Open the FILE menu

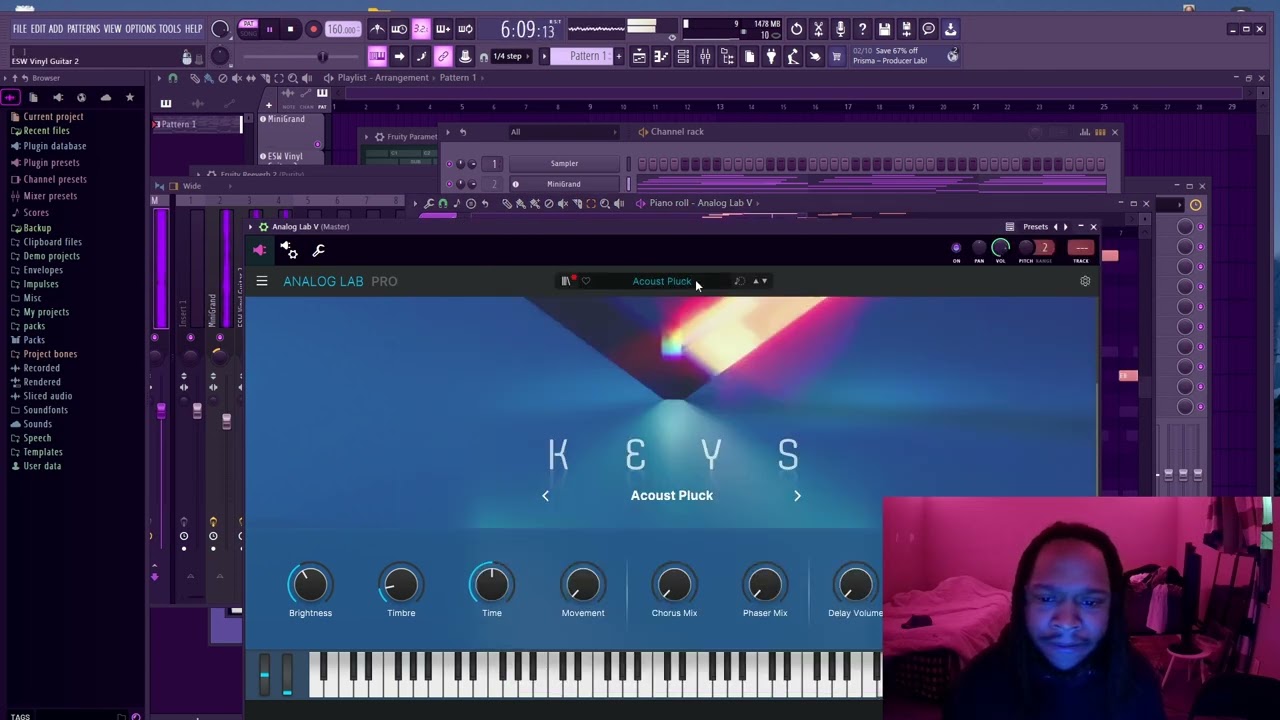19,29
